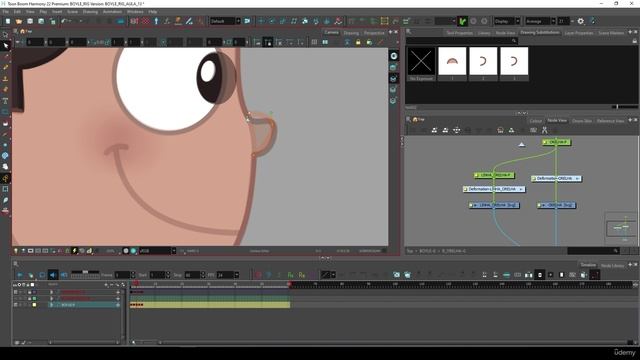Toggle the highlighted onion skin button in the camera toolbar
Image resolution: width=640 pixels, height=360 pixels.
click(x=268, y=42)
